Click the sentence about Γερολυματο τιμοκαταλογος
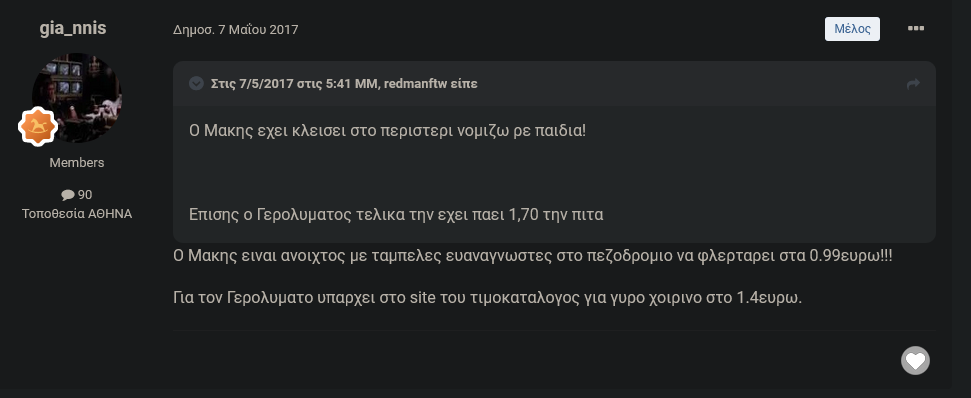This screenshot has width=971, height=398. [487, 298]
